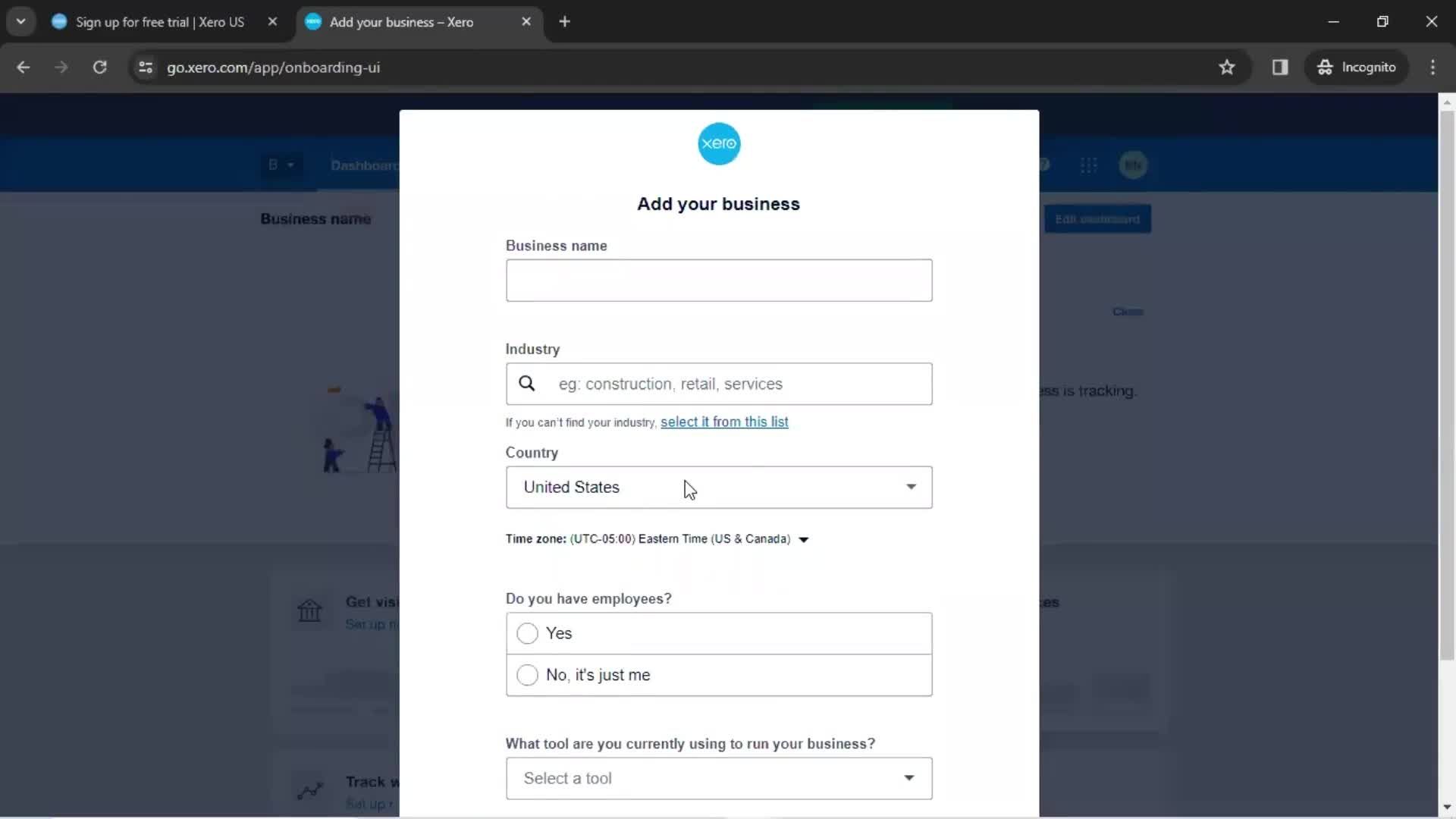This screenshot has height=819, width=1456.
Task: Open the apps grid icon in Xero header
Action: (x=1088, y=165)
